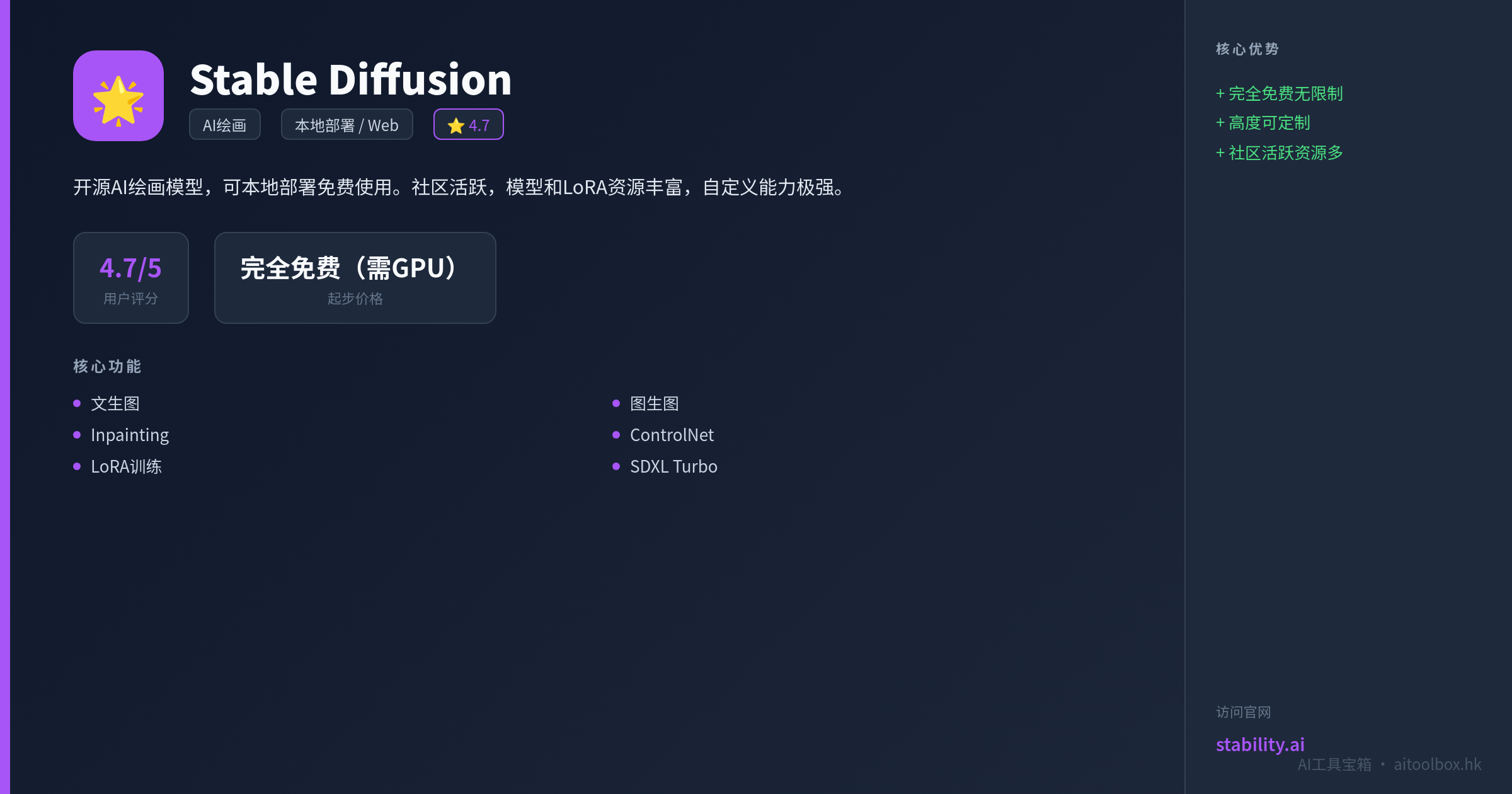This screenshot has height=794, width=1512.
Task: Select the purple bullet next to 文生图
Action: pyautogui.click(x=77, y=403)
